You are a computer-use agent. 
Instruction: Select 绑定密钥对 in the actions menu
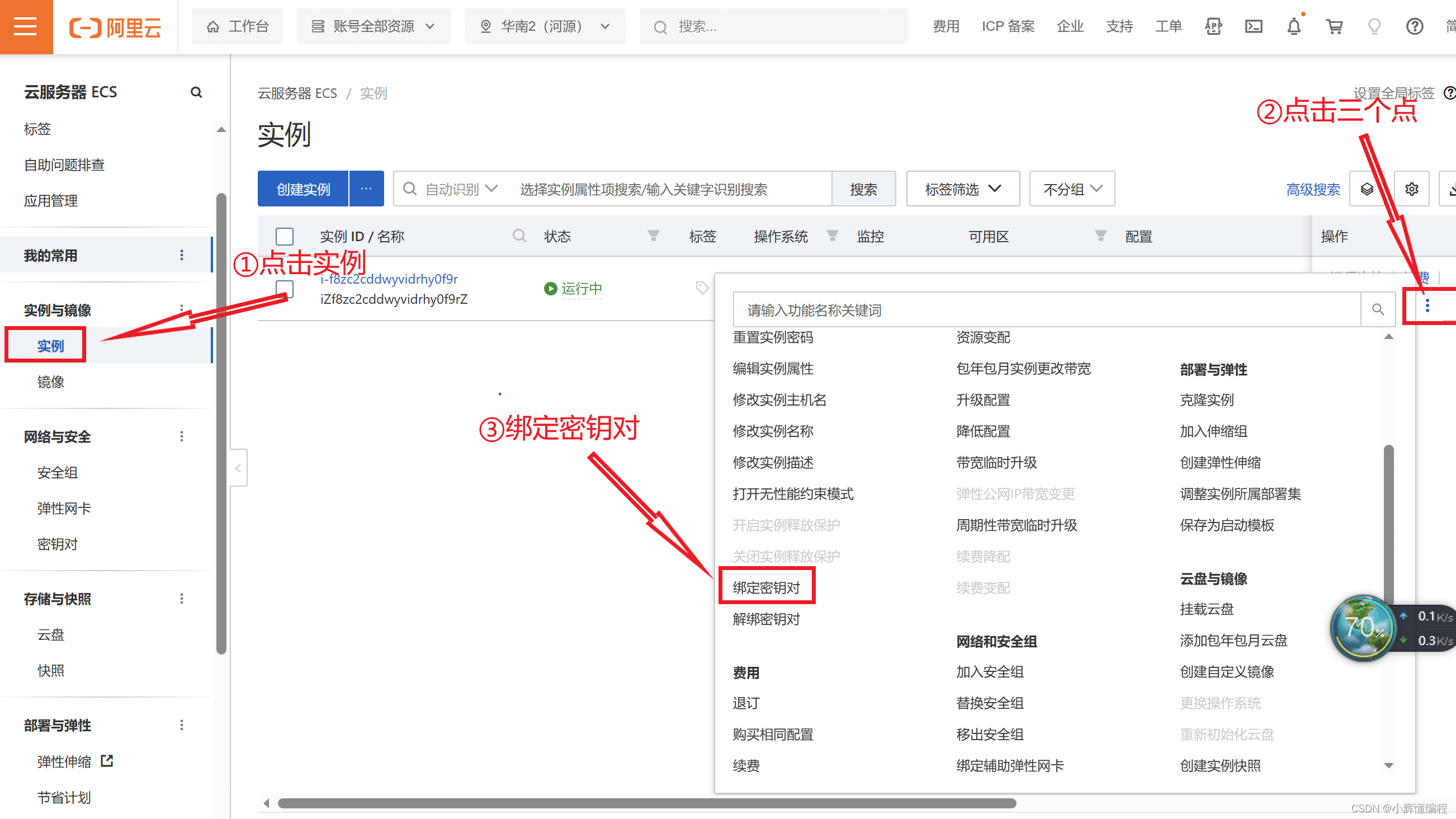pyautogui.click(x=766, y=587)
